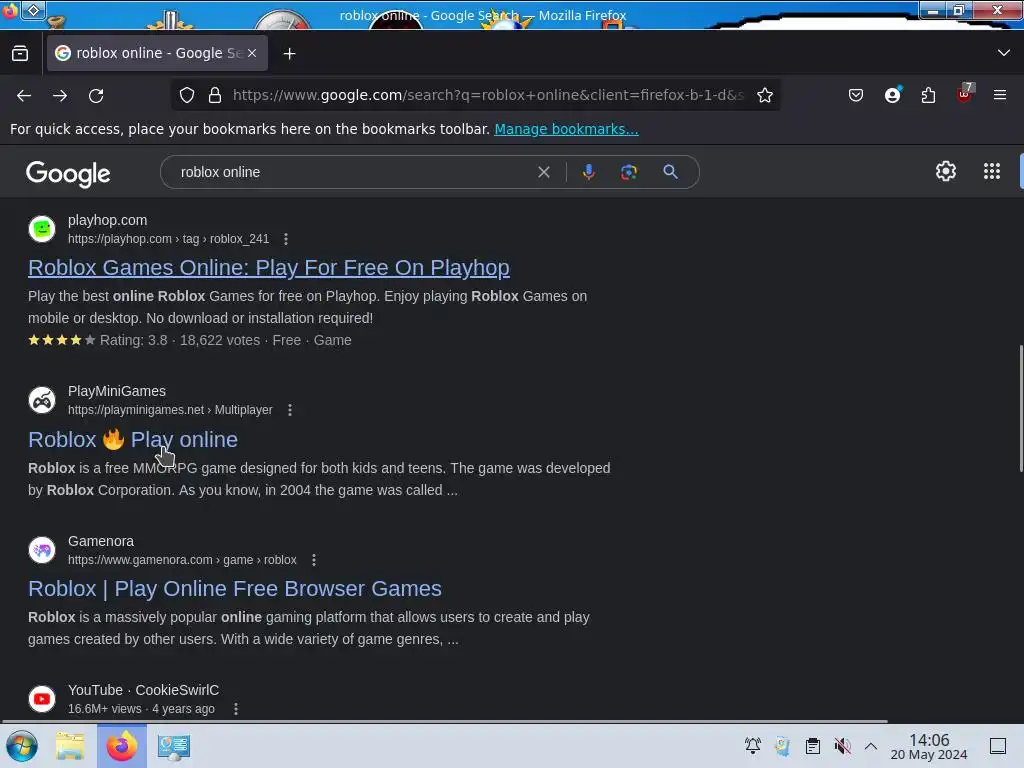Expand the list all tabs chevron
This screenshot has width=1024, height=768.
[x=1004, y=53]
